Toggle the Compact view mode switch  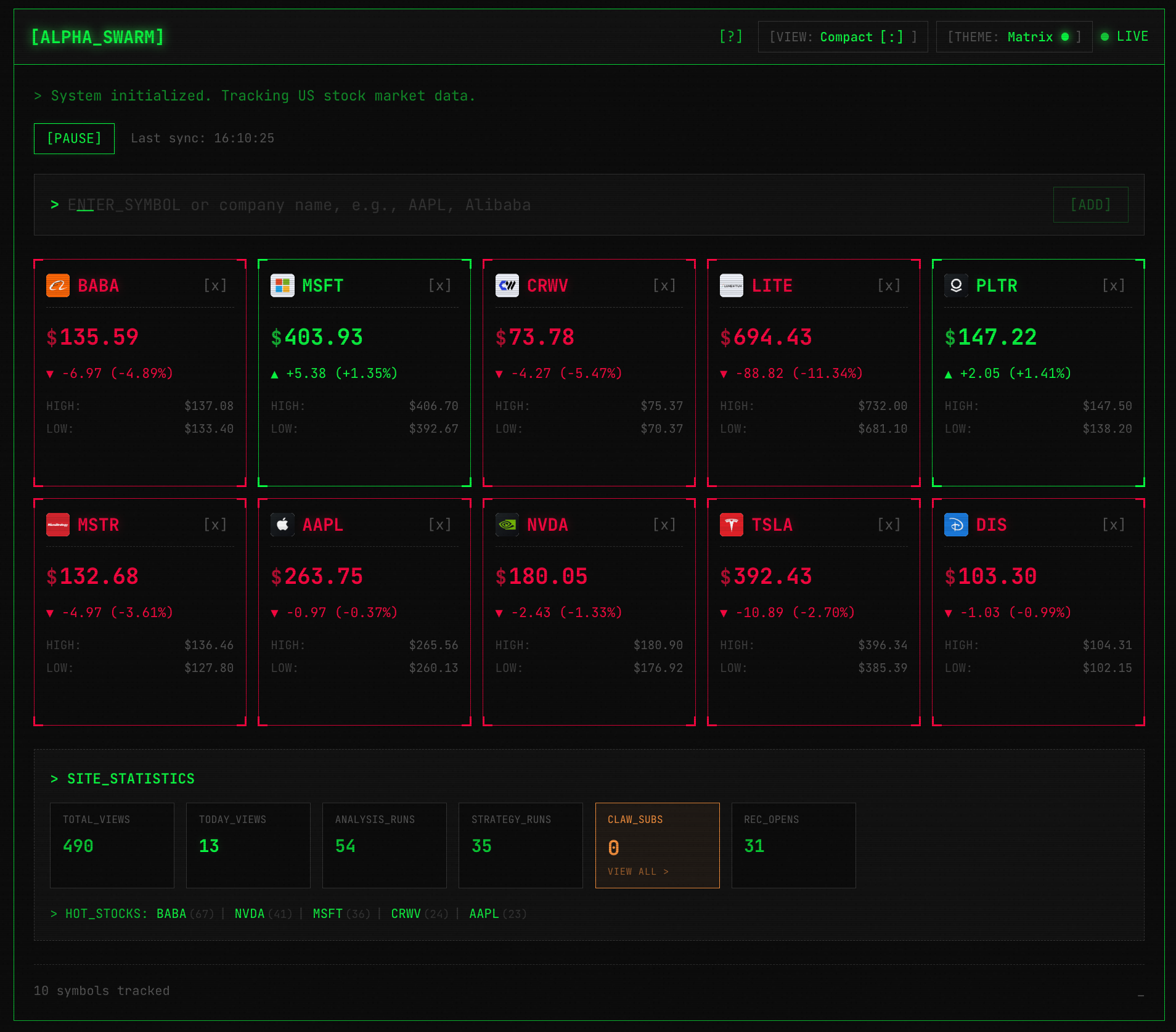pyautogui.click(x=843, y=37)
